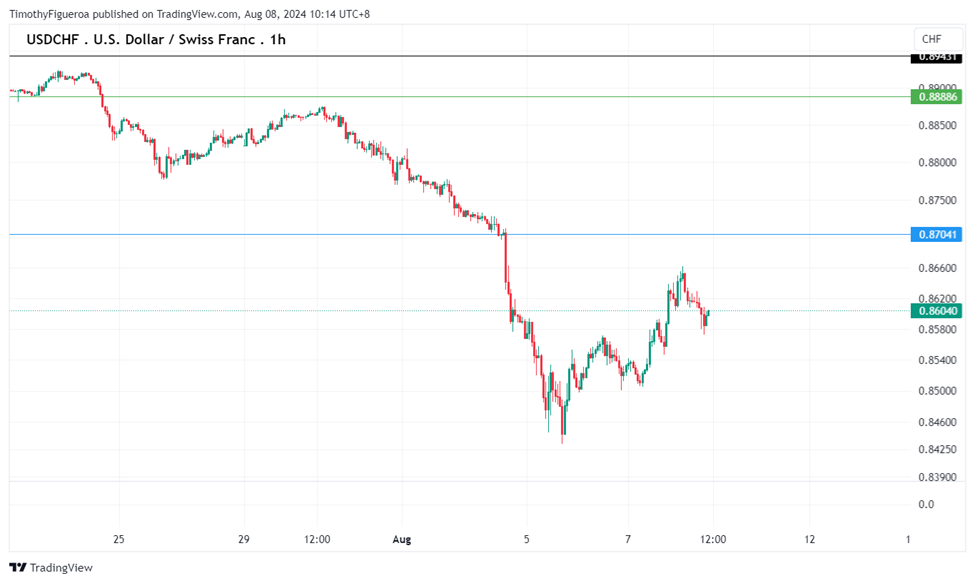Viewport: 975px width, 583px height.
Task: Click the 0.84250 price scale value
Action: point(939,449)
